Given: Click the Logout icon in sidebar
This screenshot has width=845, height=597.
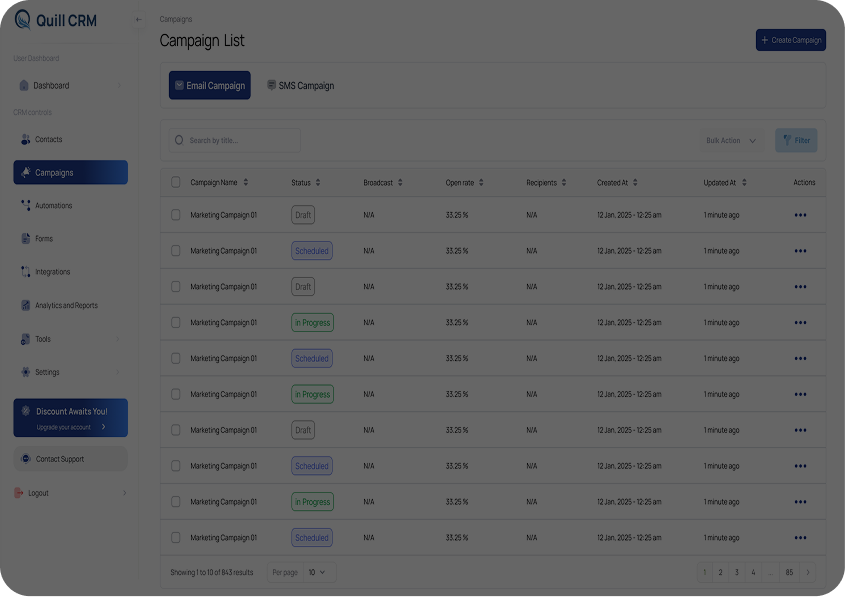Looking at the screenshot, I should 19,493.
